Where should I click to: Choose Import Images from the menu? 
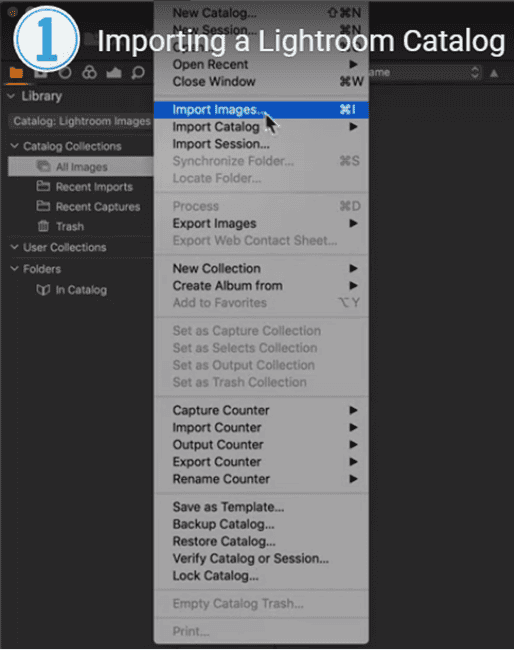(261, 110)
